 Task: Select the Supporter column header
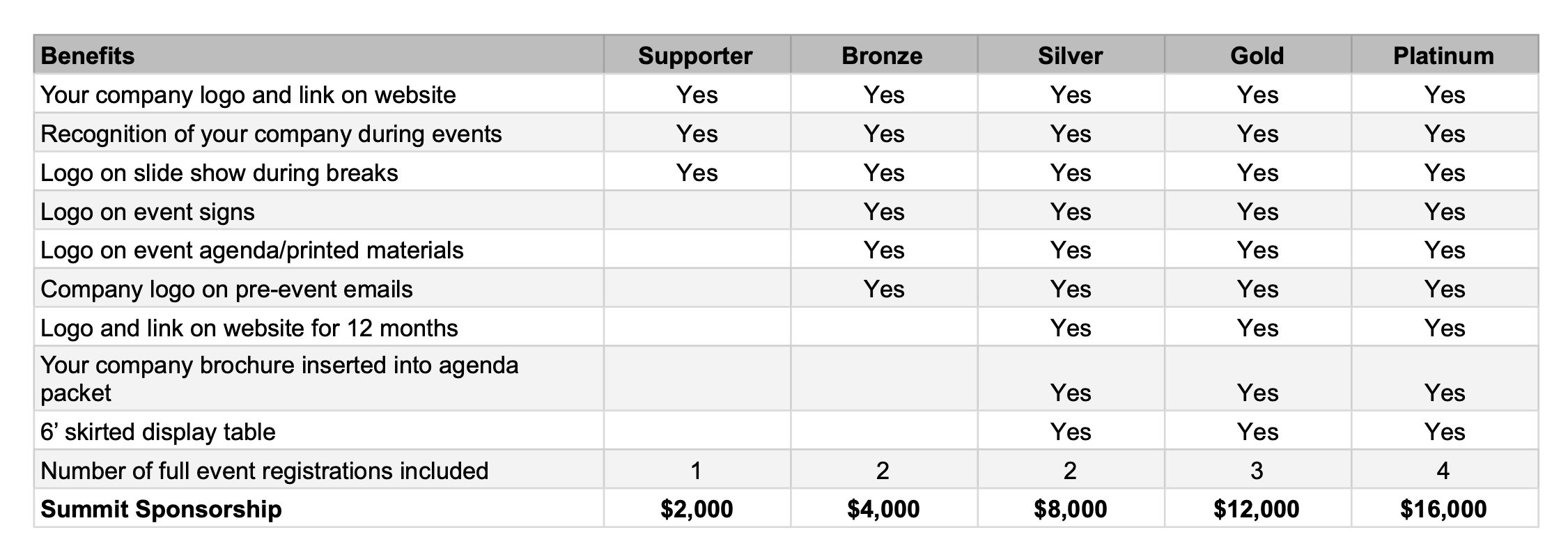pos(695,56)
